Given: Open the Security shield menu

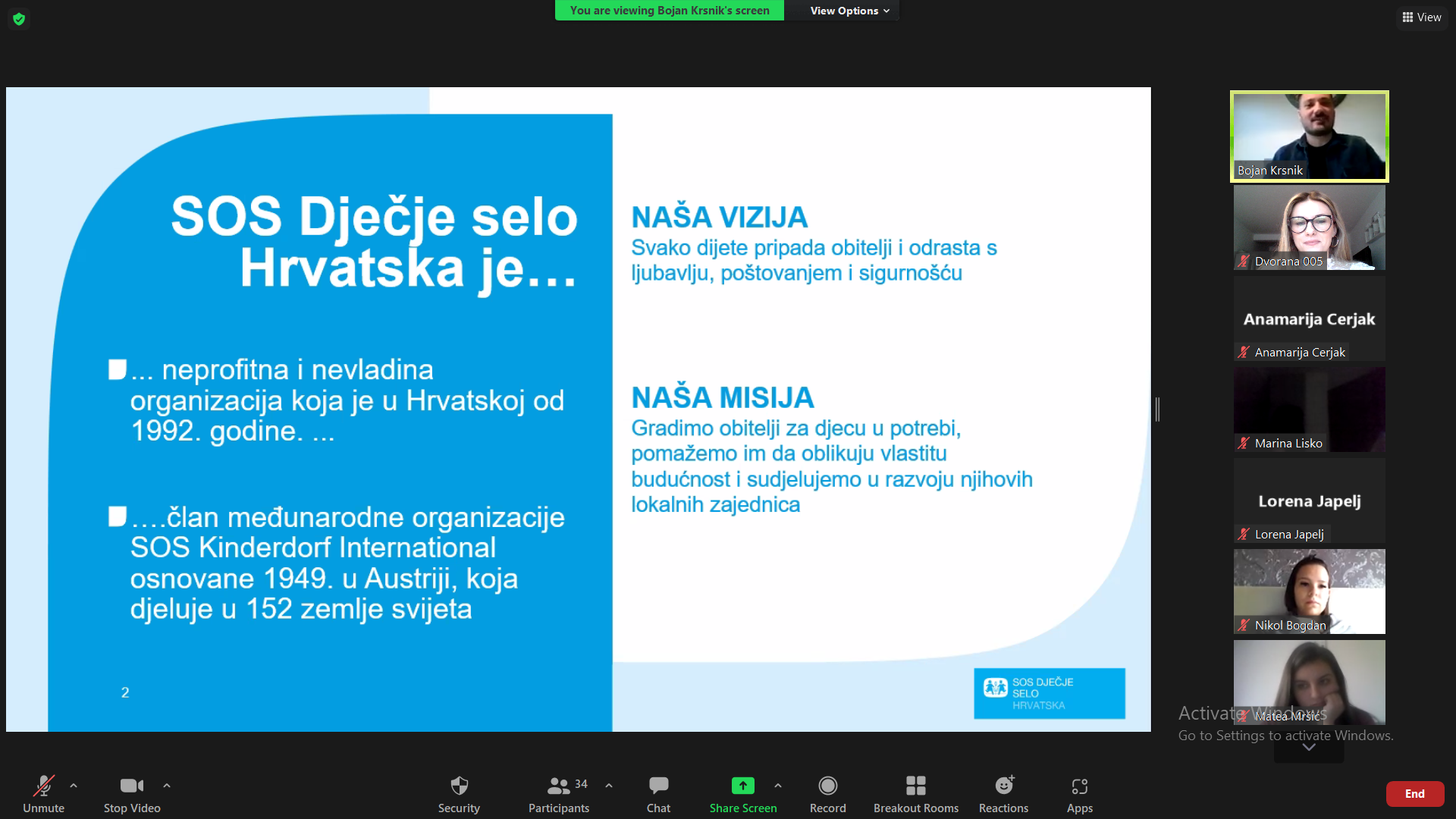Looking at the screenshot, I should click(459, 793).
